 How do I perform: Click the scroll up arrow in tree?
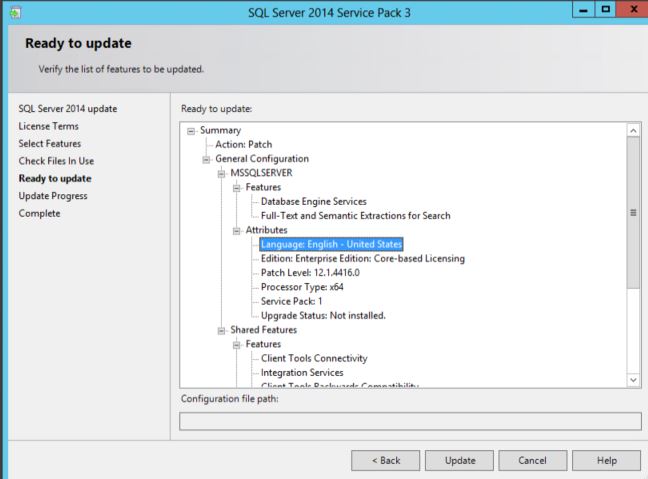633,131
